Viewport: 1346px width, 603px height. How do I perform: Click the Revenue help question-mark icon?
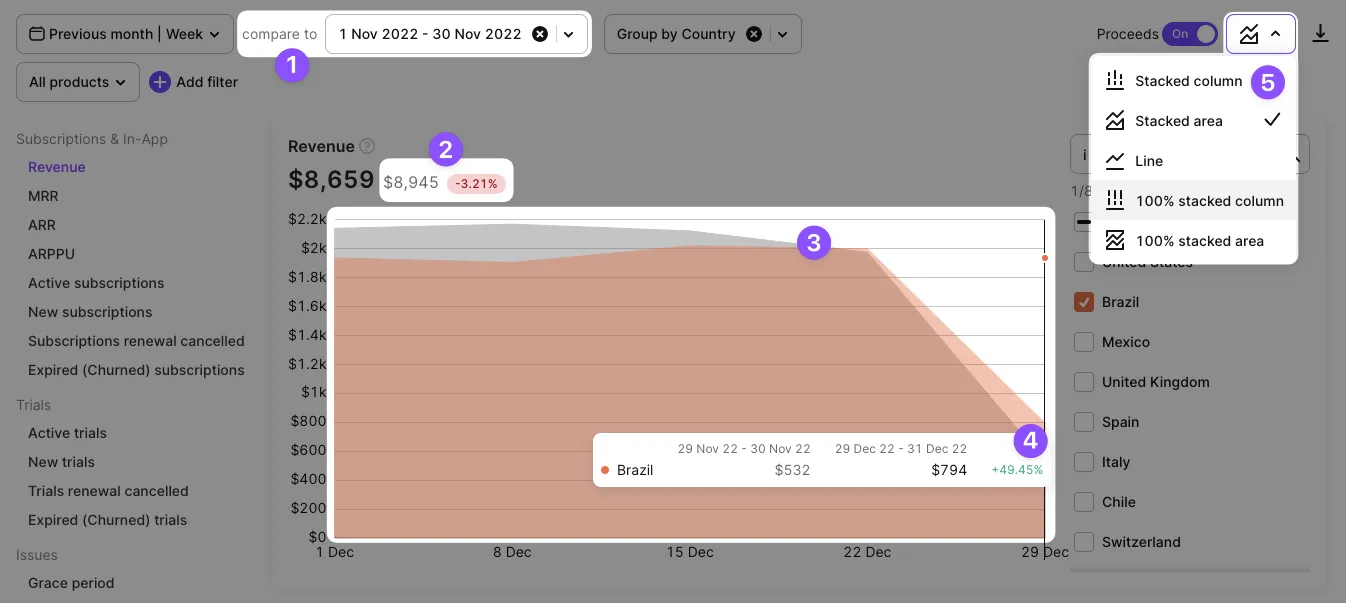(367, 146)
